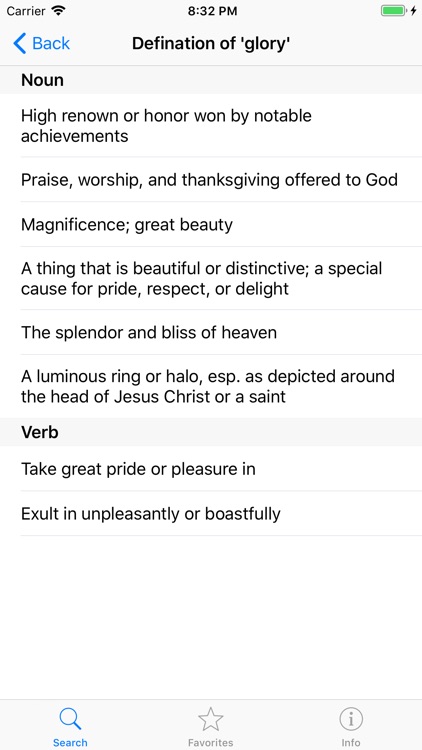Tap the Noun section header
Screen dimensions: 422x750
(211, 80)
